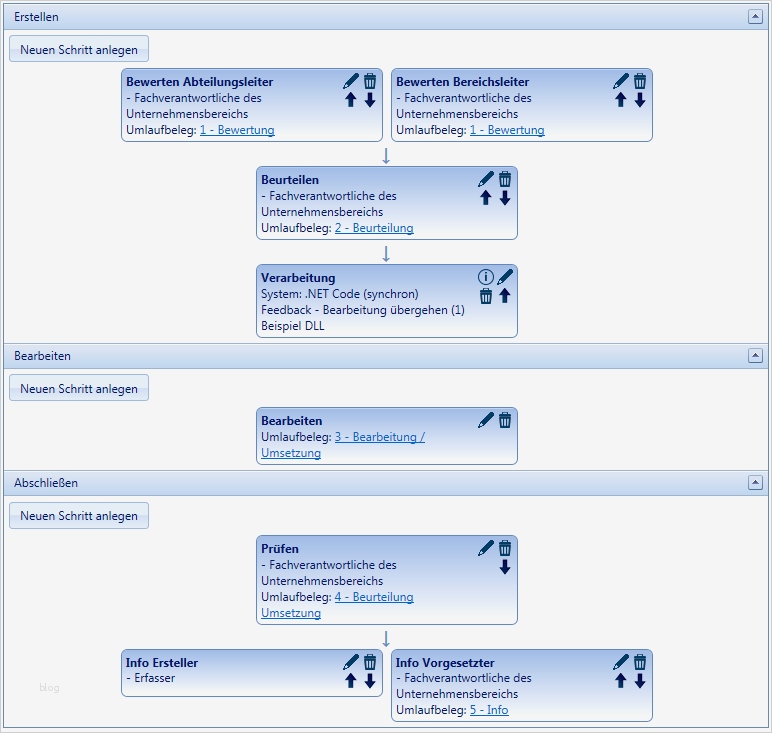Screen dimensions: 772x733
Task: Click Neuen Schritt anlegen under Bearbeiten
Action: [x=79, y=388]
